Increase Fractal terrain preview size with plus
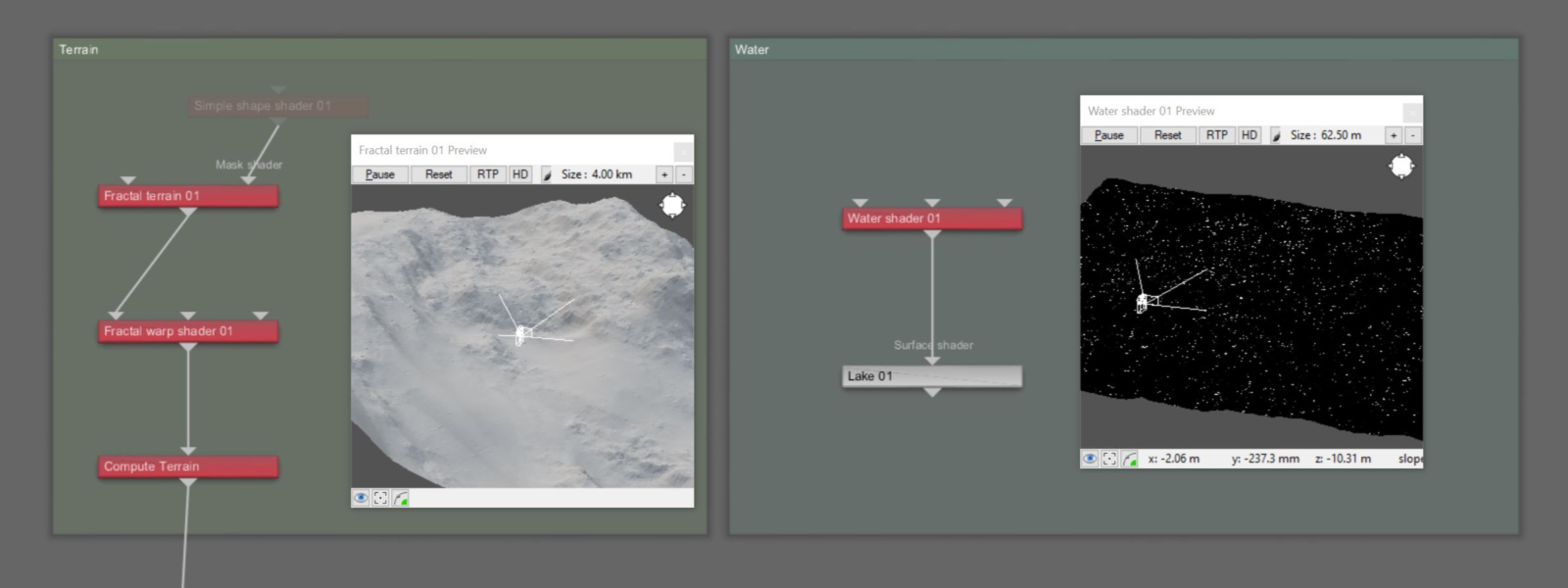 point(664,174)
